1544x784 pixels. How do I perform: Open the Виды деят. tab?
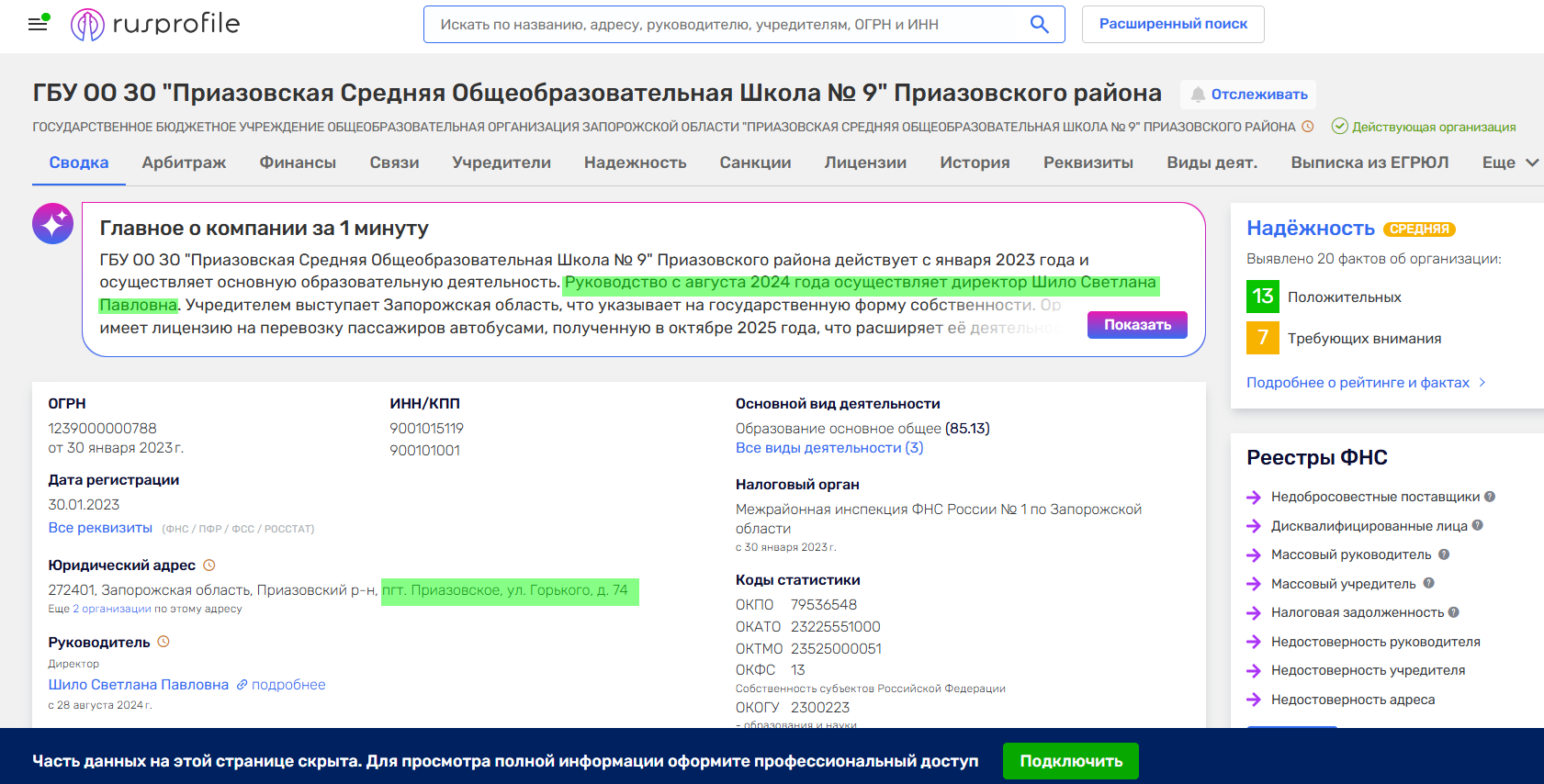1212,162
